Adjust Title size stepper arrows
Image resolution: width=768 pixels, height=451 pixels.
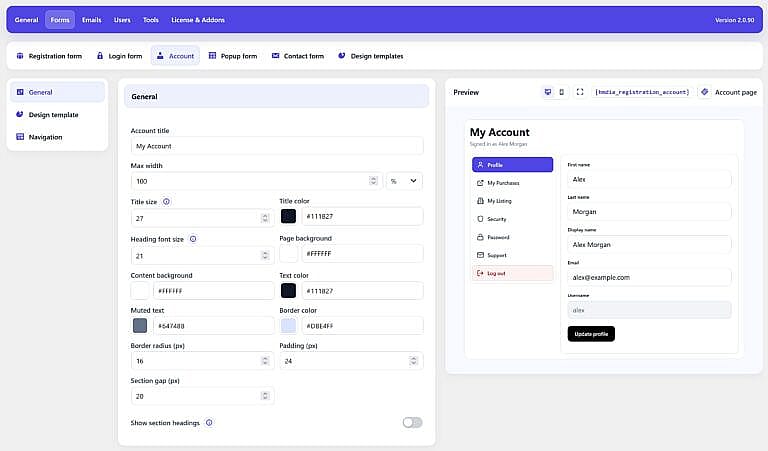coord(265,218)
